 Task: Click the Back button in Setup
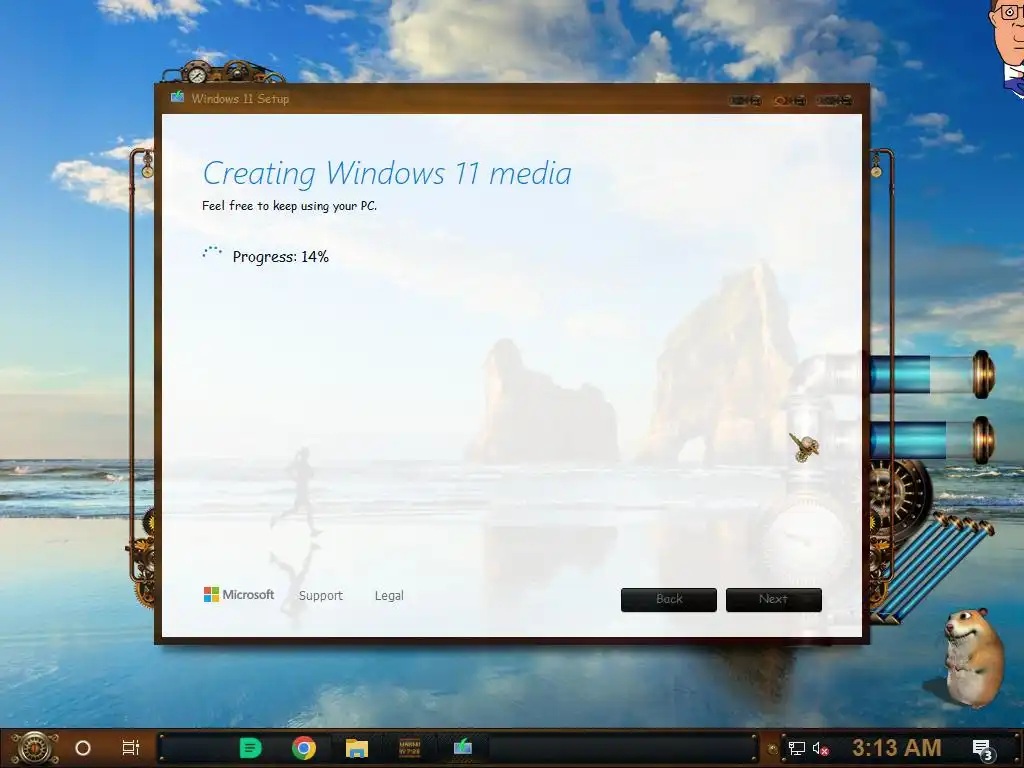tap(669, 600)
